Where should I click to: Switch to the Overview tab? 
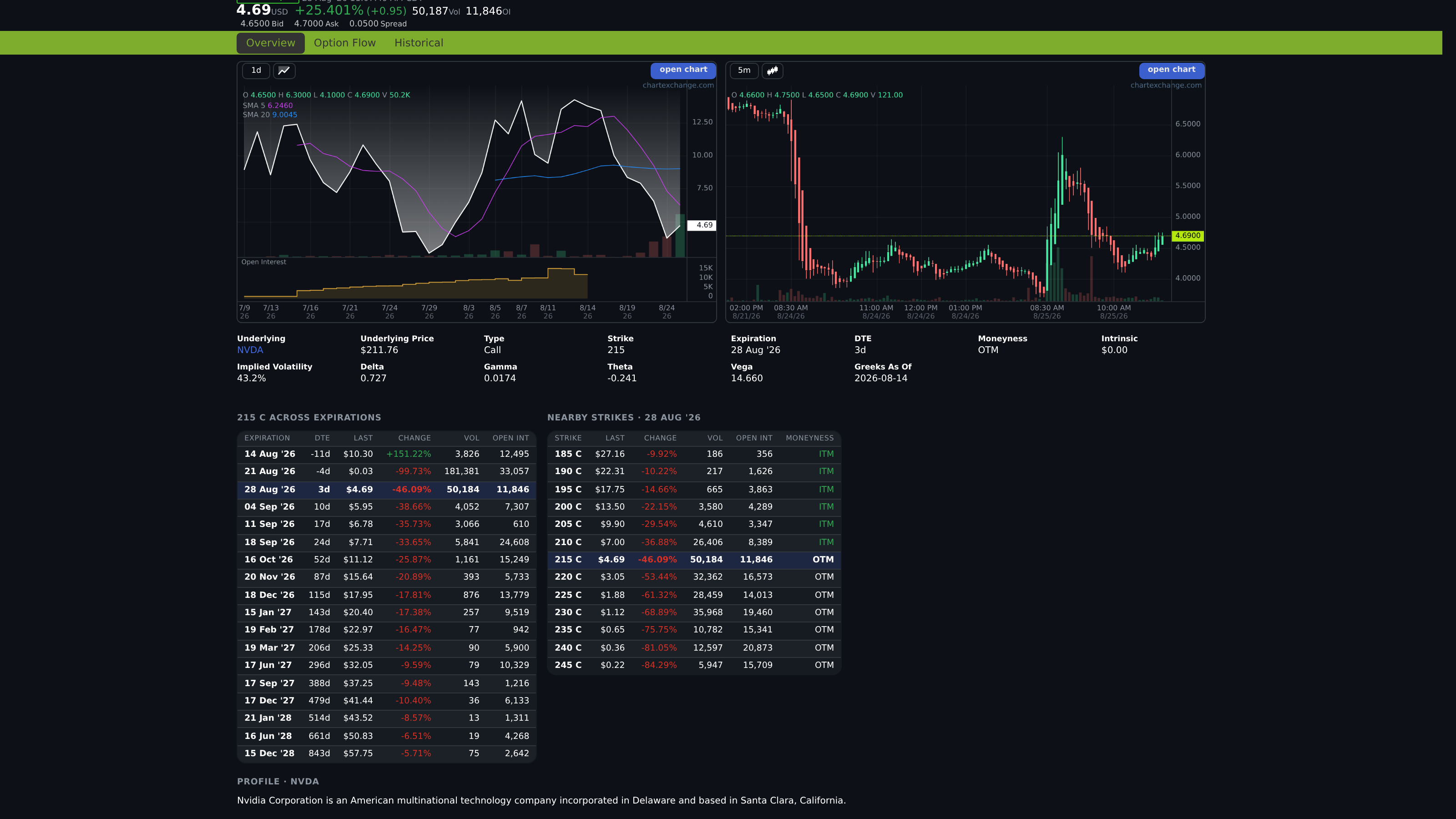[270, 43]
